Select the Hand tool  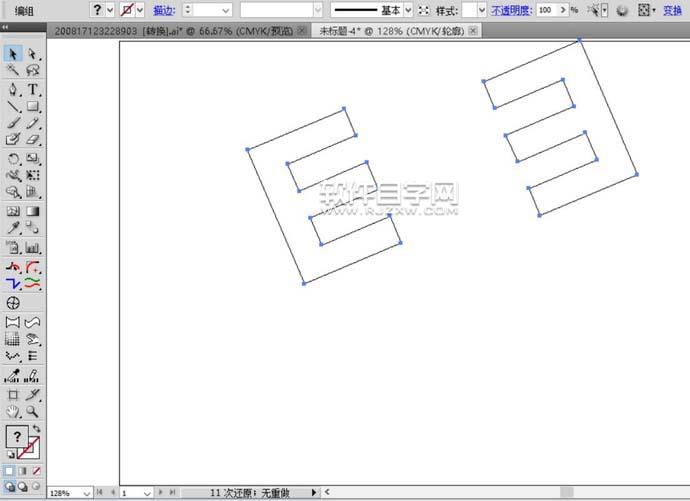coord(13,412)
